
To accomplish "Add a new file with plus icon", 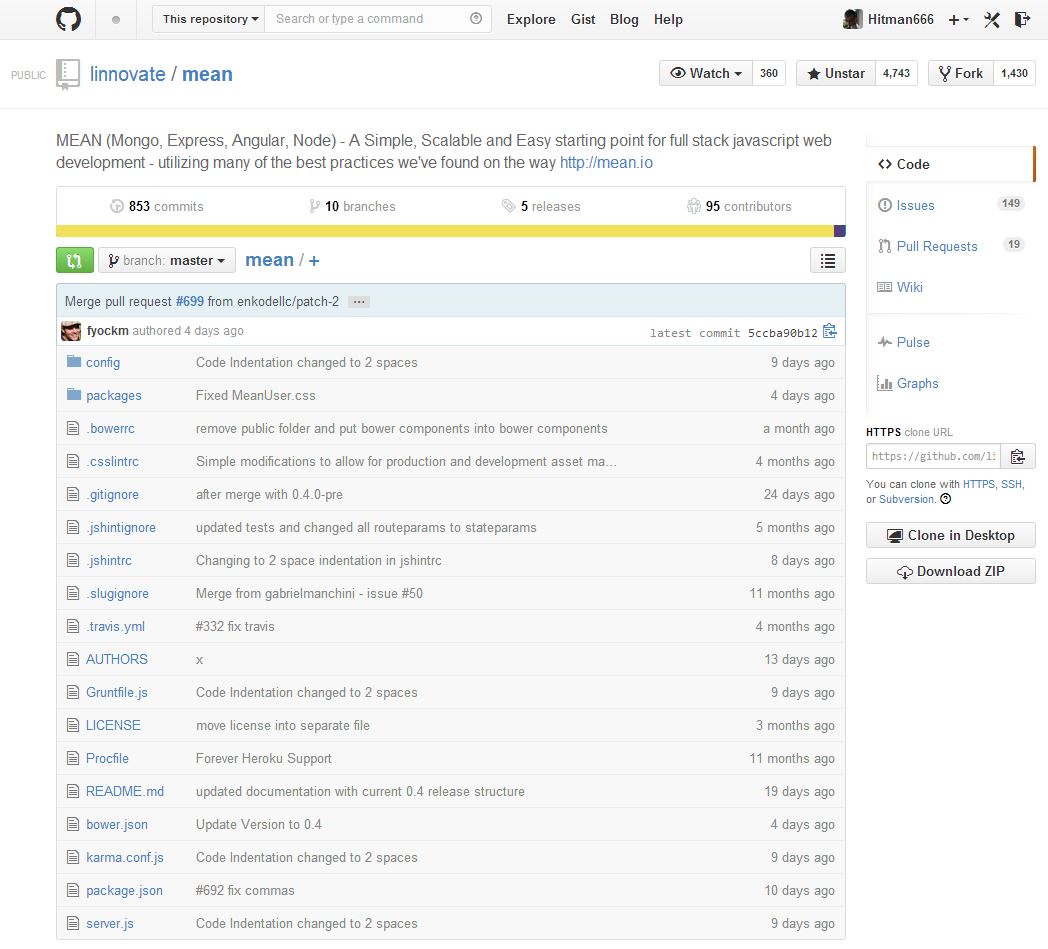I will coord(313,261).
